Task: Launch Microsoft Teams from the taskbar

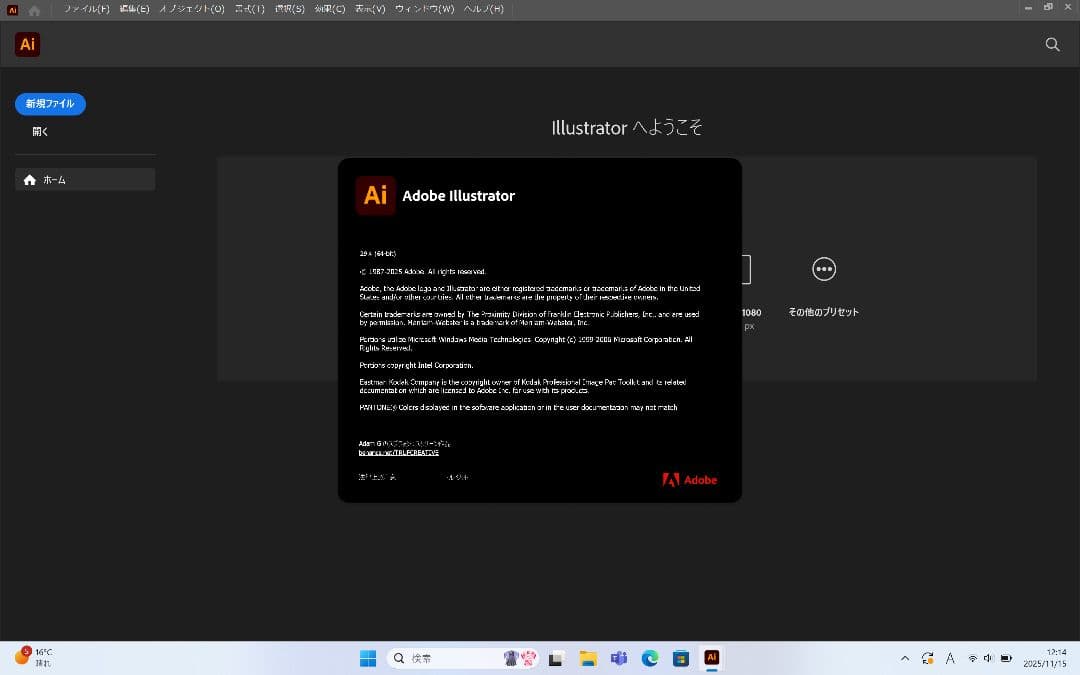Action: [x=619, y=658]
